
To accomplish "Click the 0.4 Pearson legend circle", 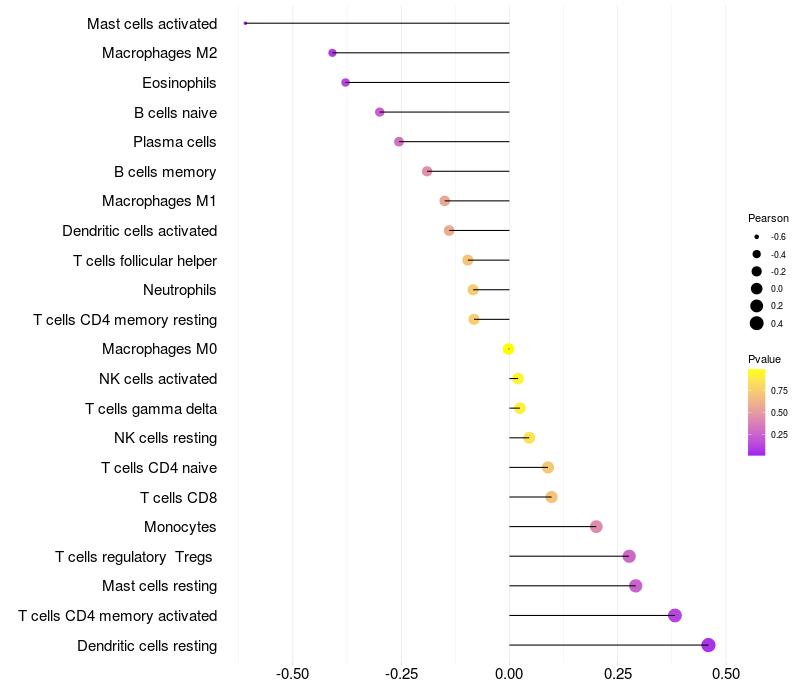I will [x=757, y=323].
